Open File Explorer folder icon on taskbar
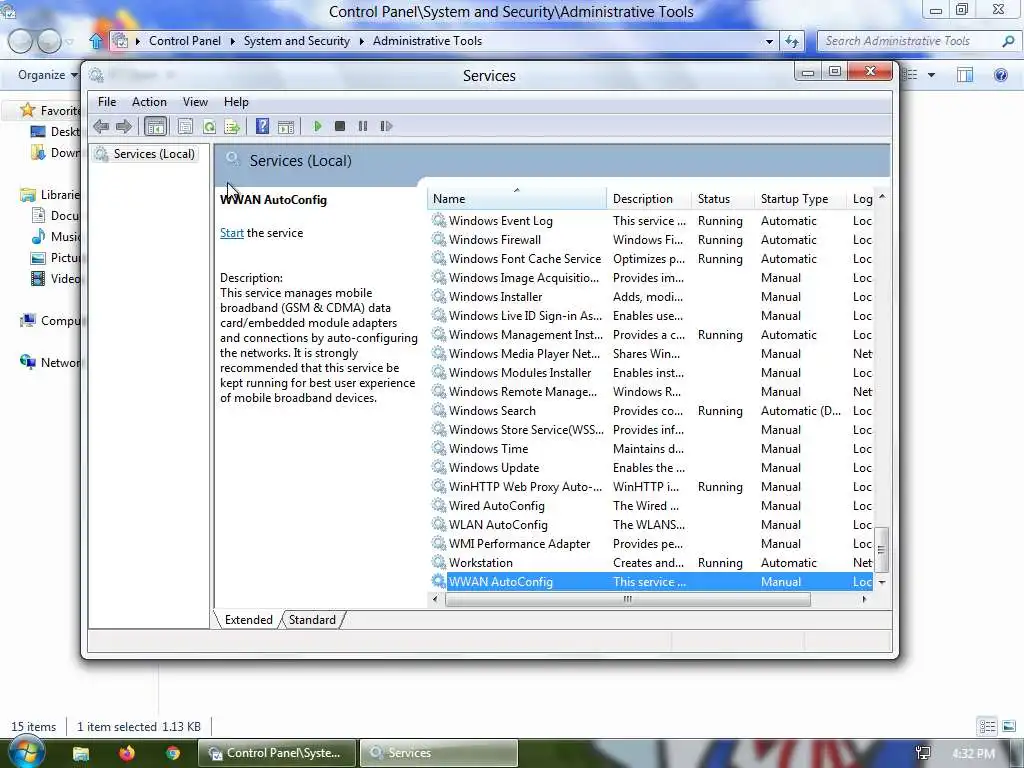Viewport: 1024px width, 768px height. (x=81, y=754)
